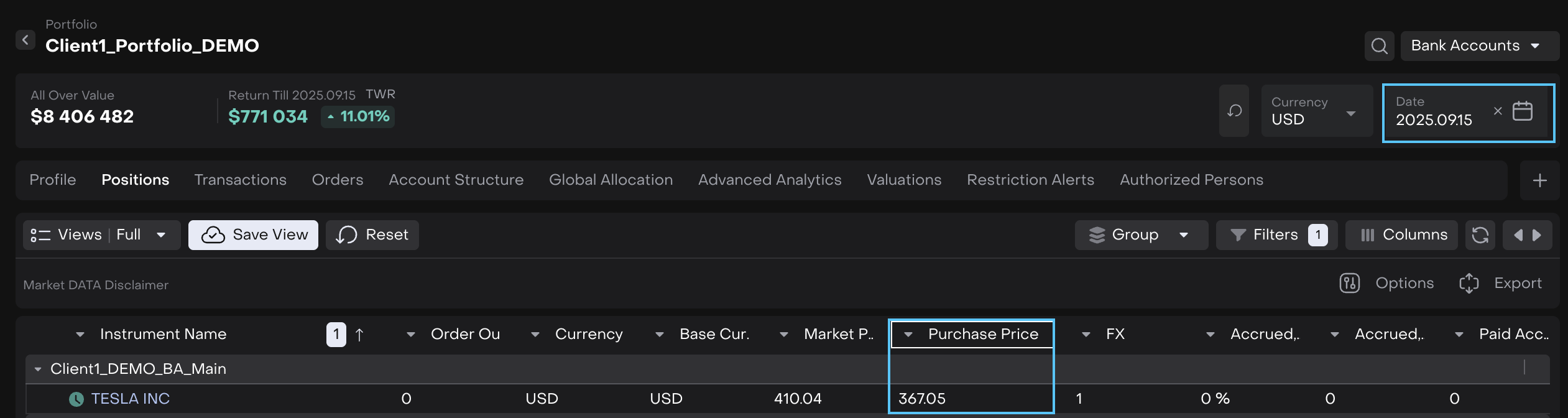1568x418 pixels.
Task: Toggle sort on Instrument Name column
Action: pyautogui.click(x=163, y=335)
